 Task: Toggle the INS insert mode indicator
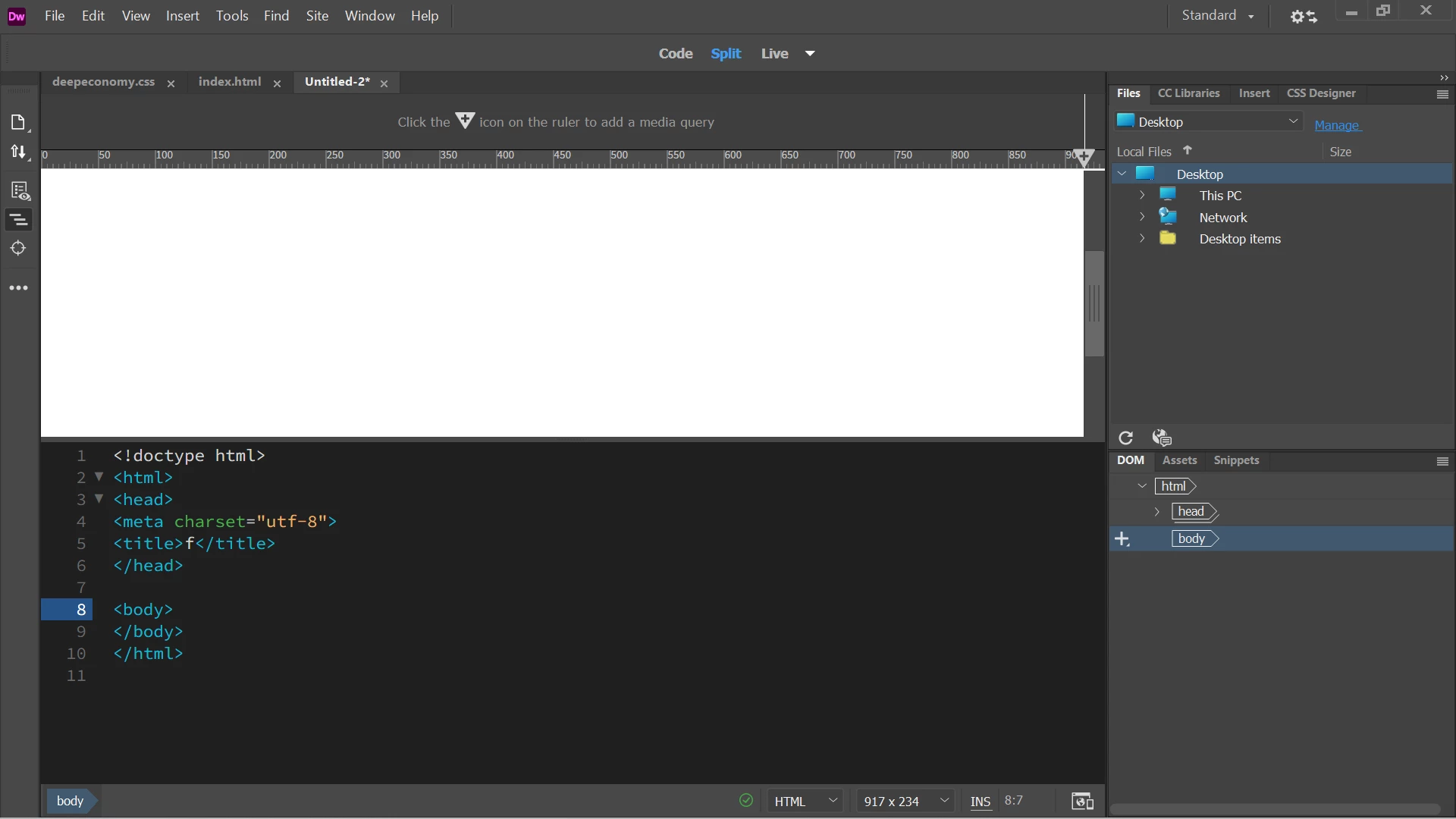[980, 801]
